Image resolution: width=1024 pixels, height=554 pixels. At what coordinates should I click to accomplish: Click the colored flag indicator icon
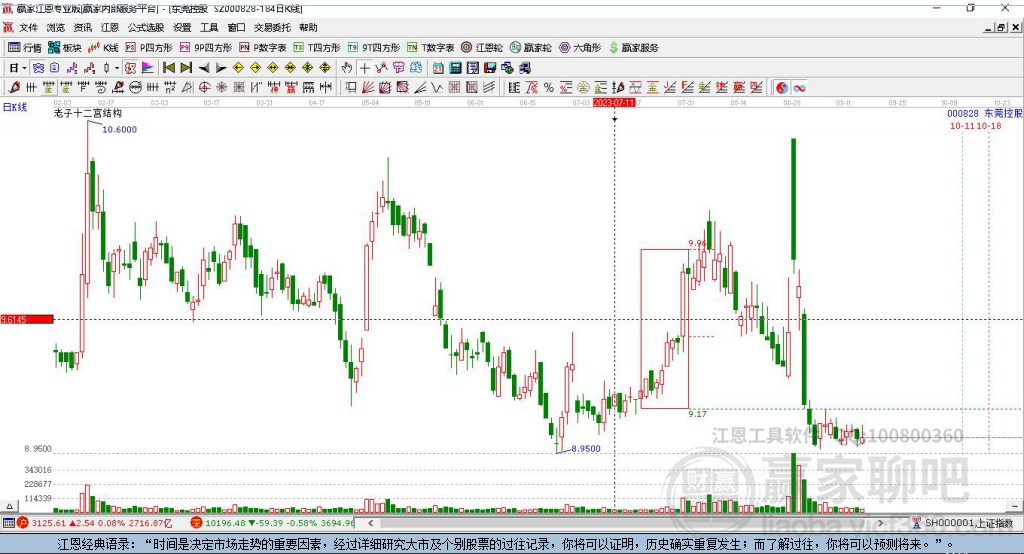[148, 68]
